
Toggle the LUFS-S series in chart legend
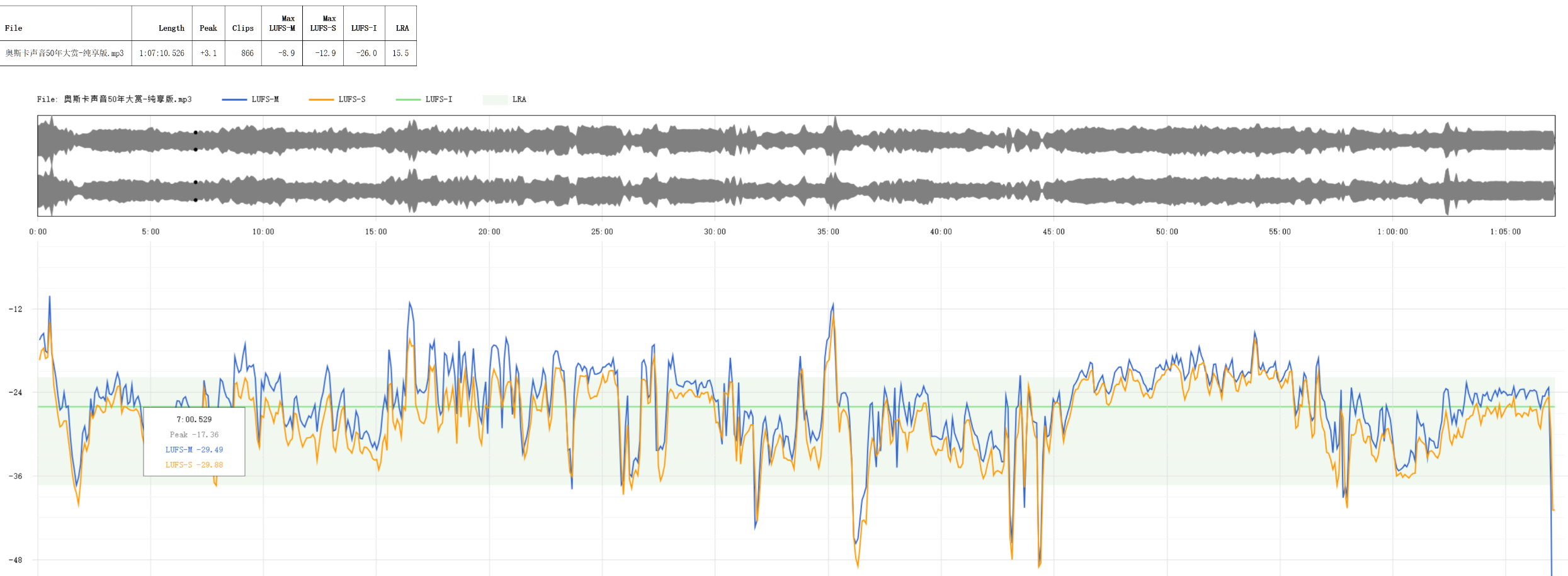point(338,100)
